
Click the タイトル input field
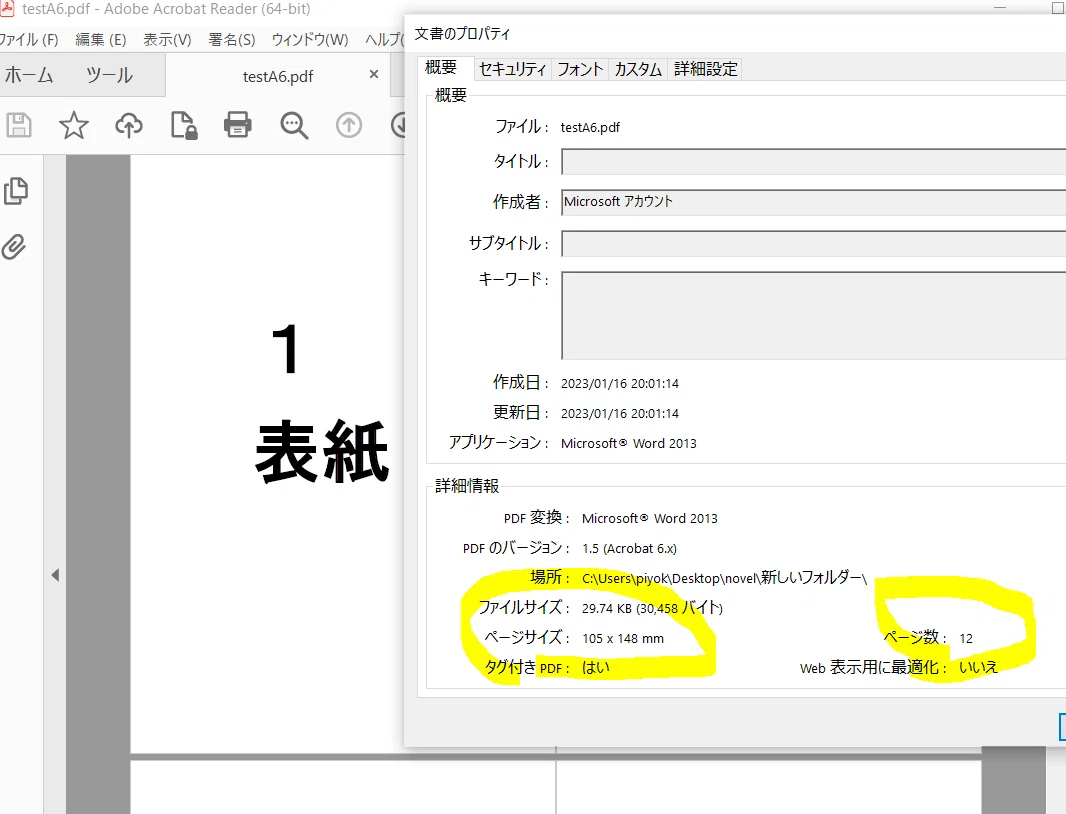pos(814,162)
